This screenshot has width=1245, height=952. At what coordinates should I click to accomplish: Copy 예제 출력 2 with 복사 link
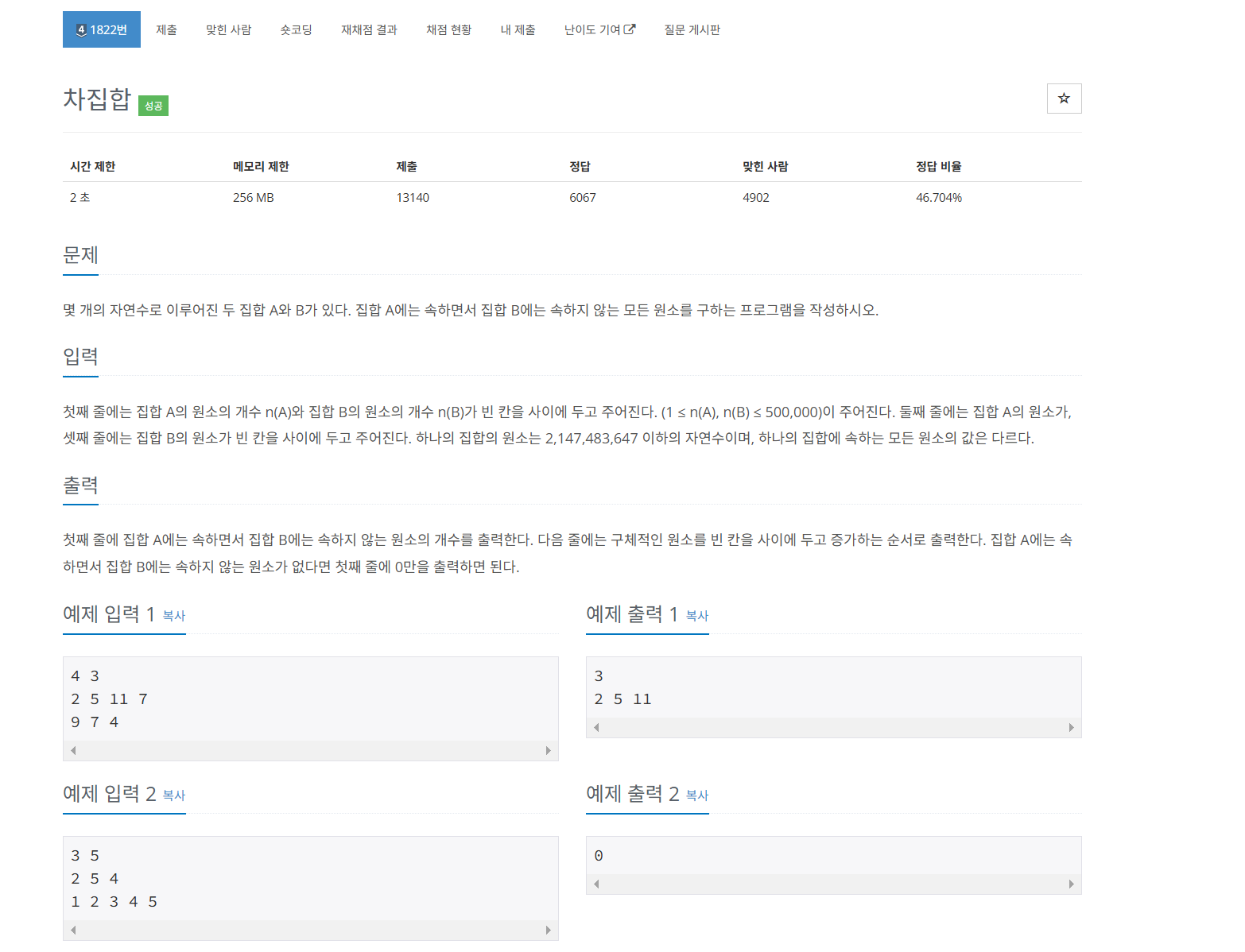click(x=697, y=795)
